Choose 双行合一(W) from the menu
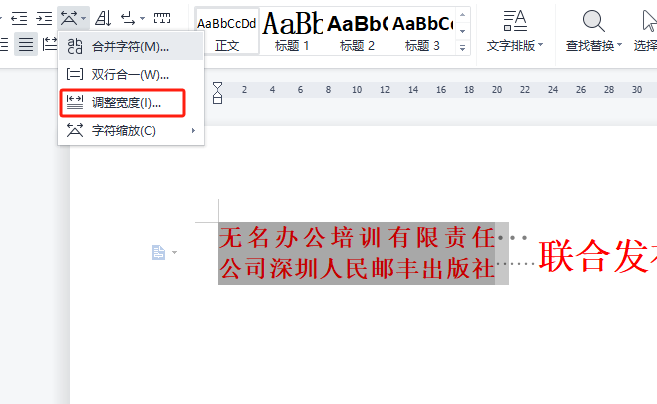The width and height of the screenshot is (657, 404). 131,75
